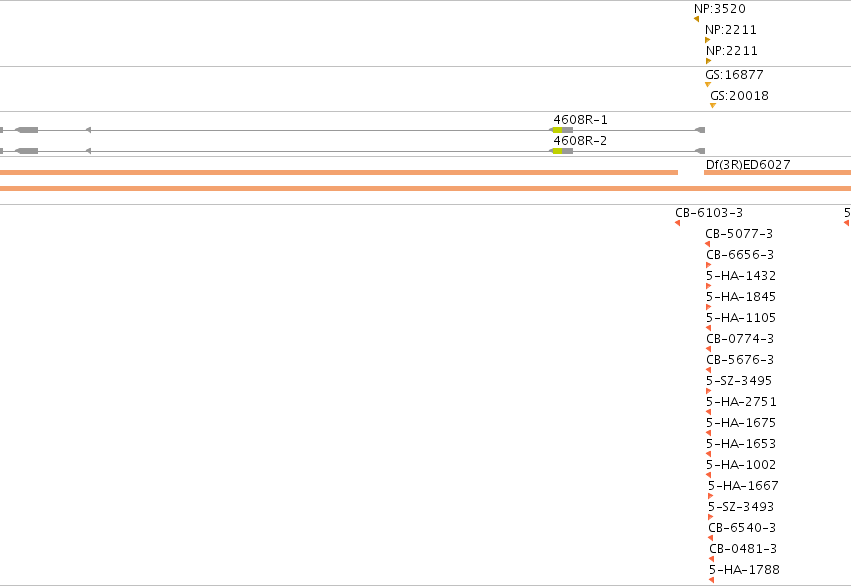Image resolution: width=851 pixels, height=586 pixels.
Task: Click the 5-HA-1788 triangle marker
Action: click(x=711, y=580)
